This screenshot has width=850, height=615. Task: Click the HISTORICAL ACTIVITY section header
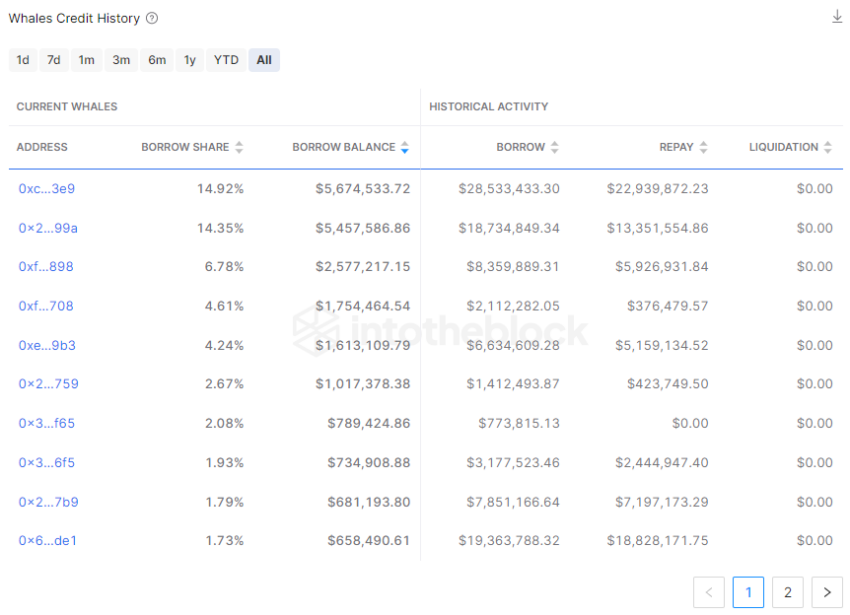pyautogui.click(x=488, y=106)
